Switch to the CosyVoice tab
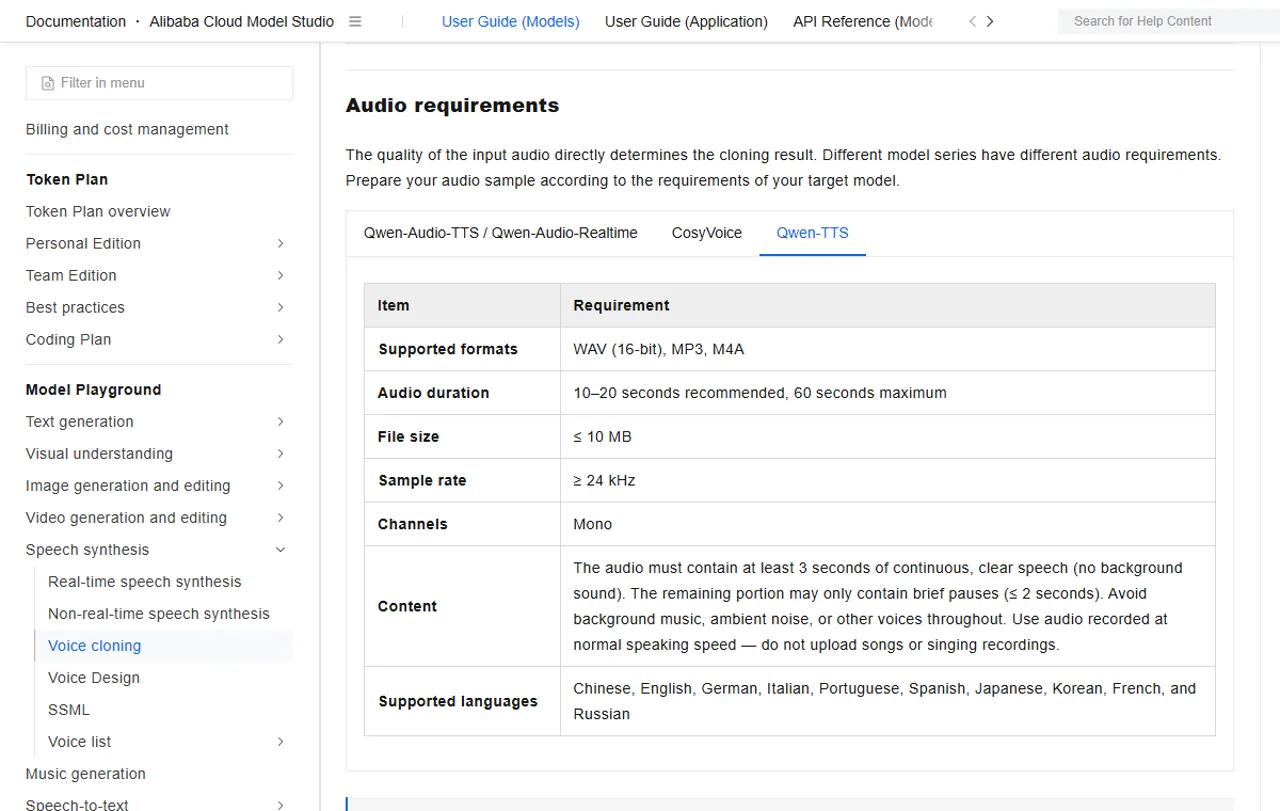 [707, 232]
